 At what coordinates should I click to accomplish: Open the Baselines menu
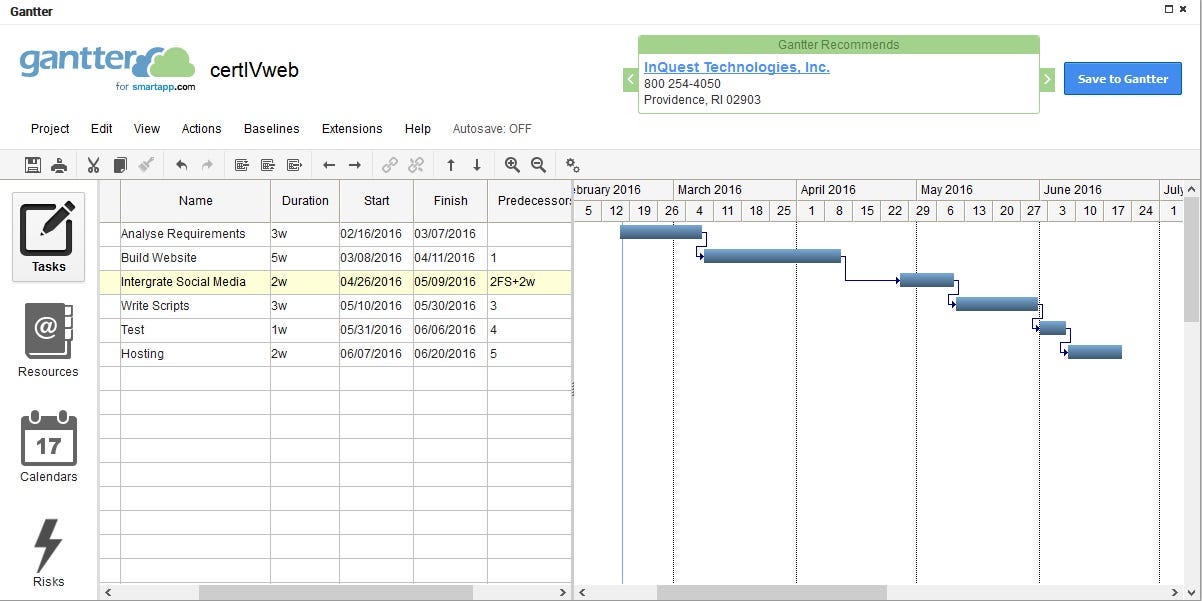(x=272, y=129)
